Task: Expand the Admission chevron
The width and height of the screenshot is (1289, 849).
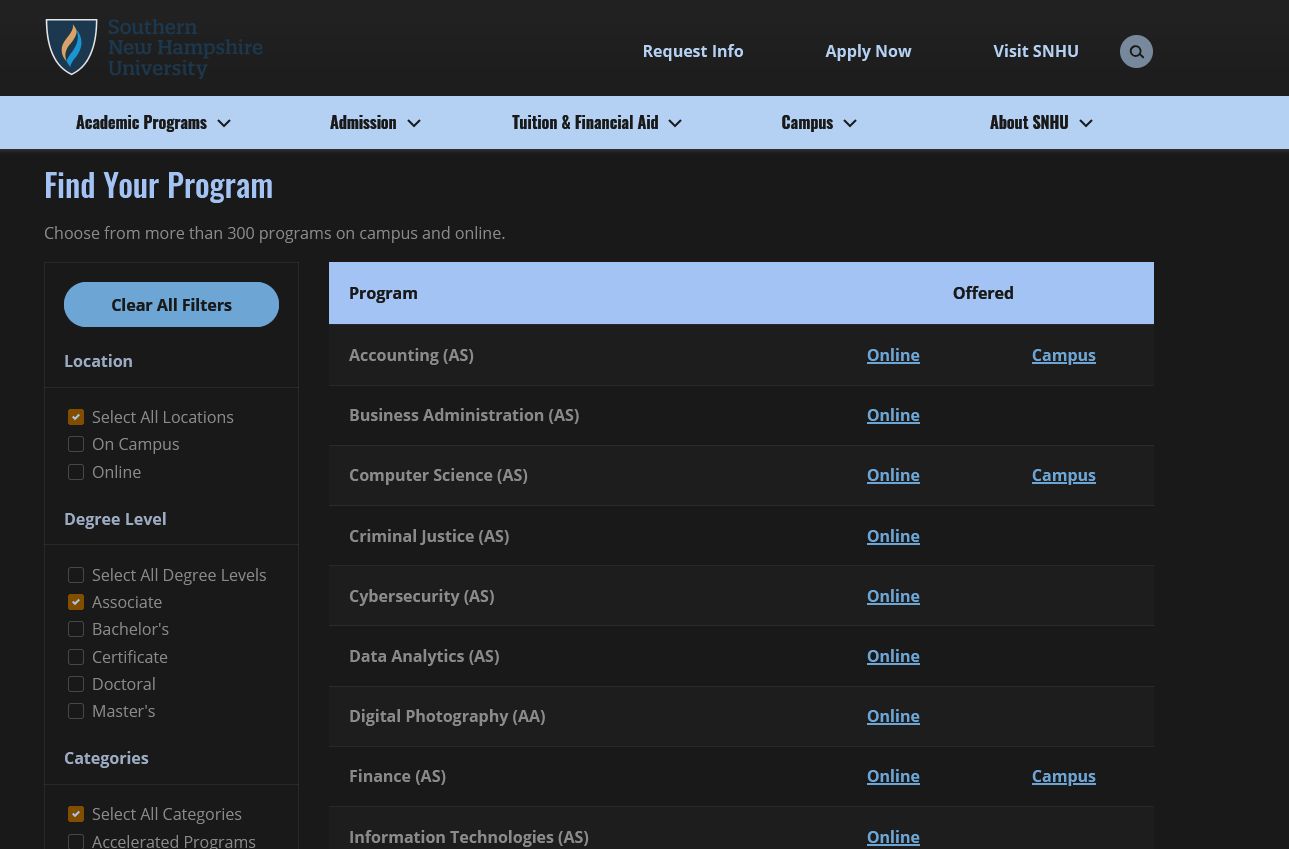Action: point(414,123)
